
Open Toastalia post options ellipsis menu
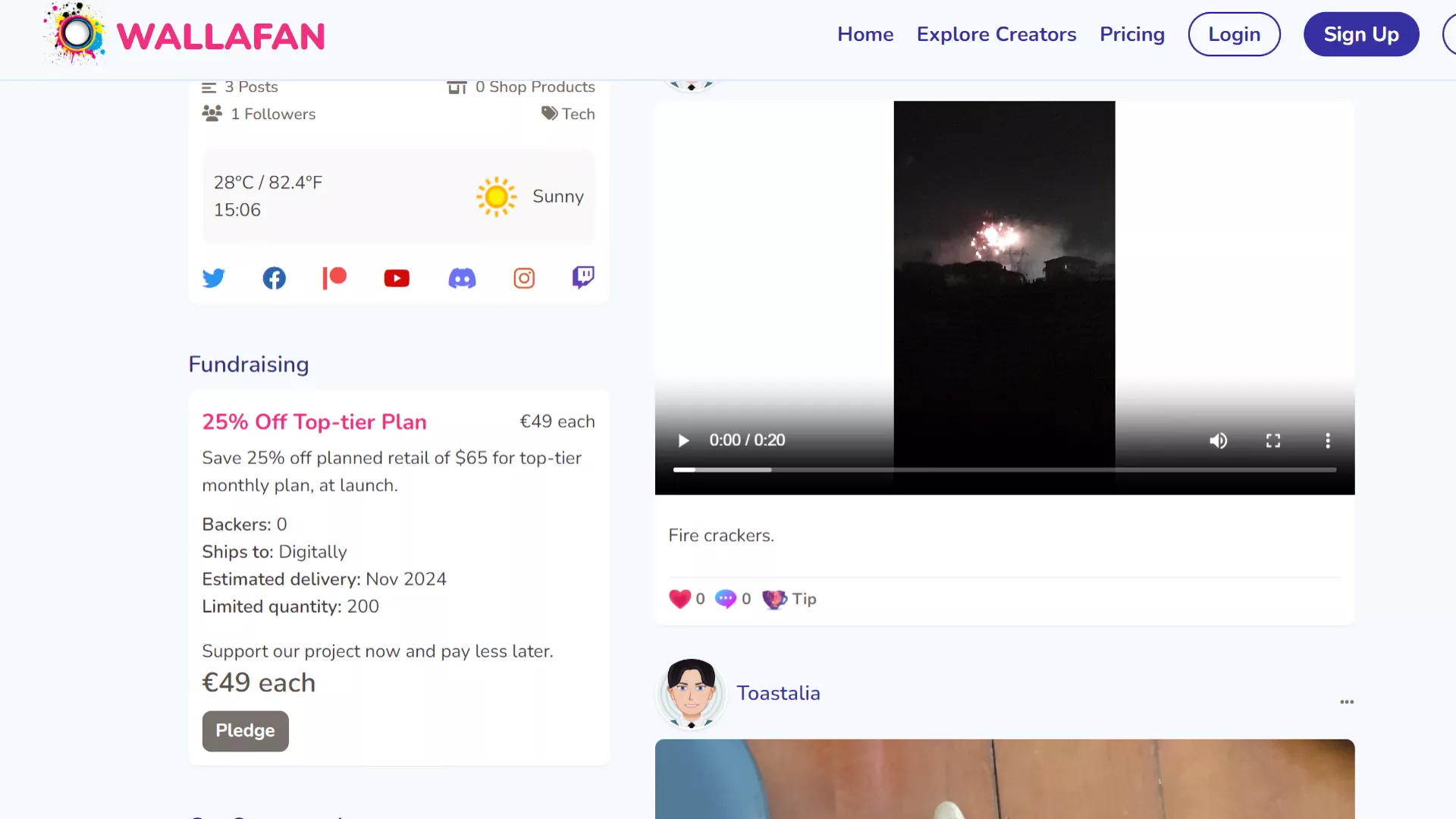pos(1347,702)
